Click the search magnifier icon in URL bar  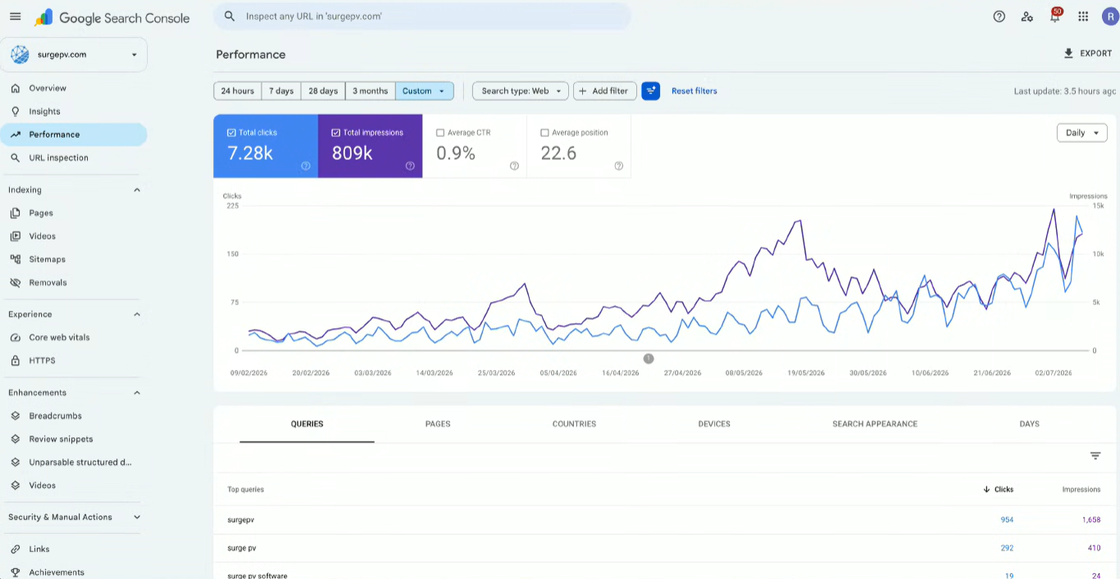point(229,16)
